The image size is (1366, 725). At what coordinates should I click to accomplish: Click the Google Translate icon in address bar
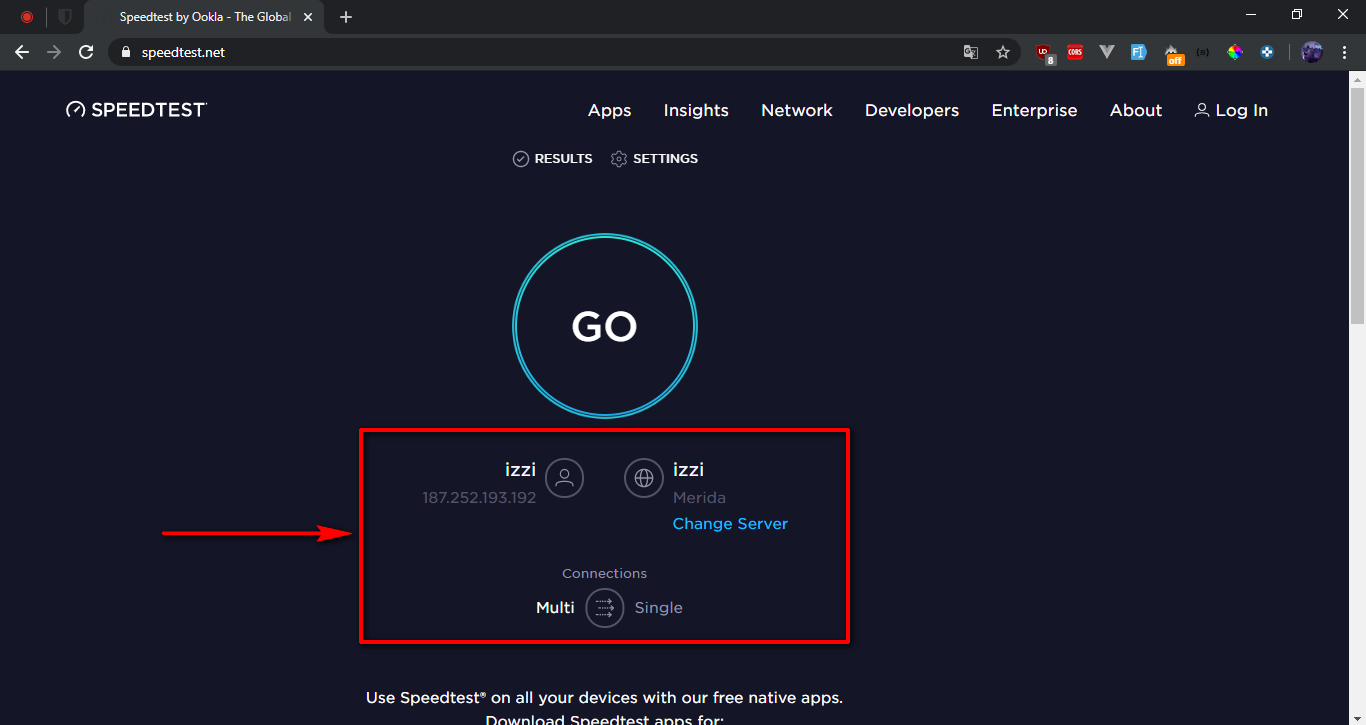click(x=970, y=52)
